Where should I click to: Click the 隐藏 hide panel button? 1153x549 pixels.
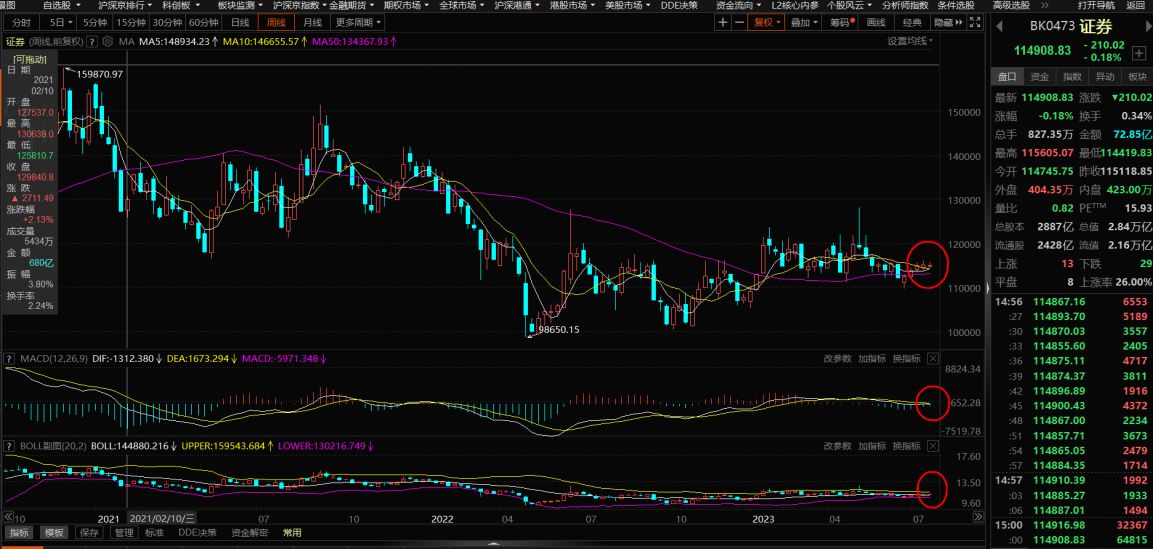949,23
